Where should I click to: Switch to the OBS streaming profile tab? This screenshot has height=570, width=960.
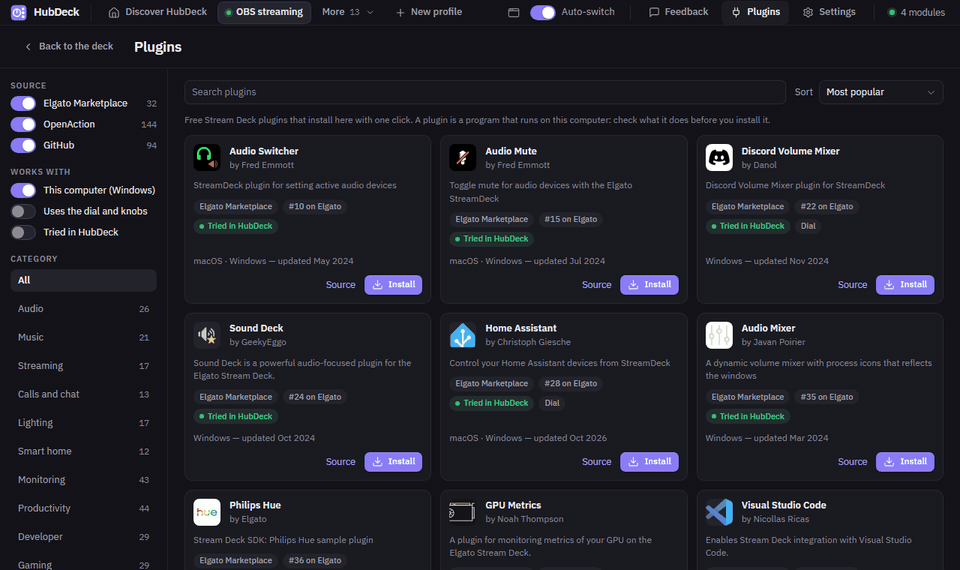coord(264,12)
